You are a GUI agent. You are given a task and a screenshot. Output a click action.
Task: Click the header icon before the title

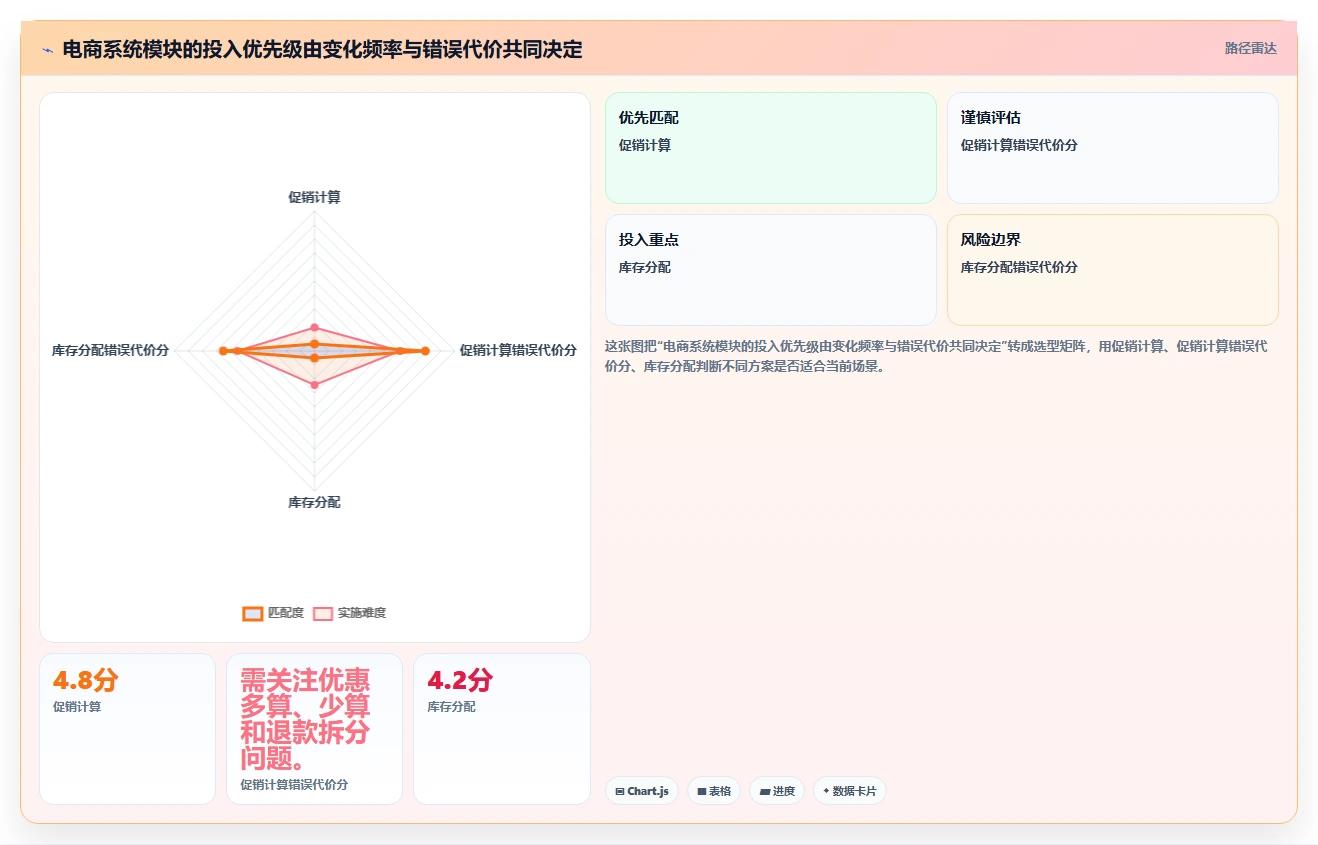pos(47,49)
